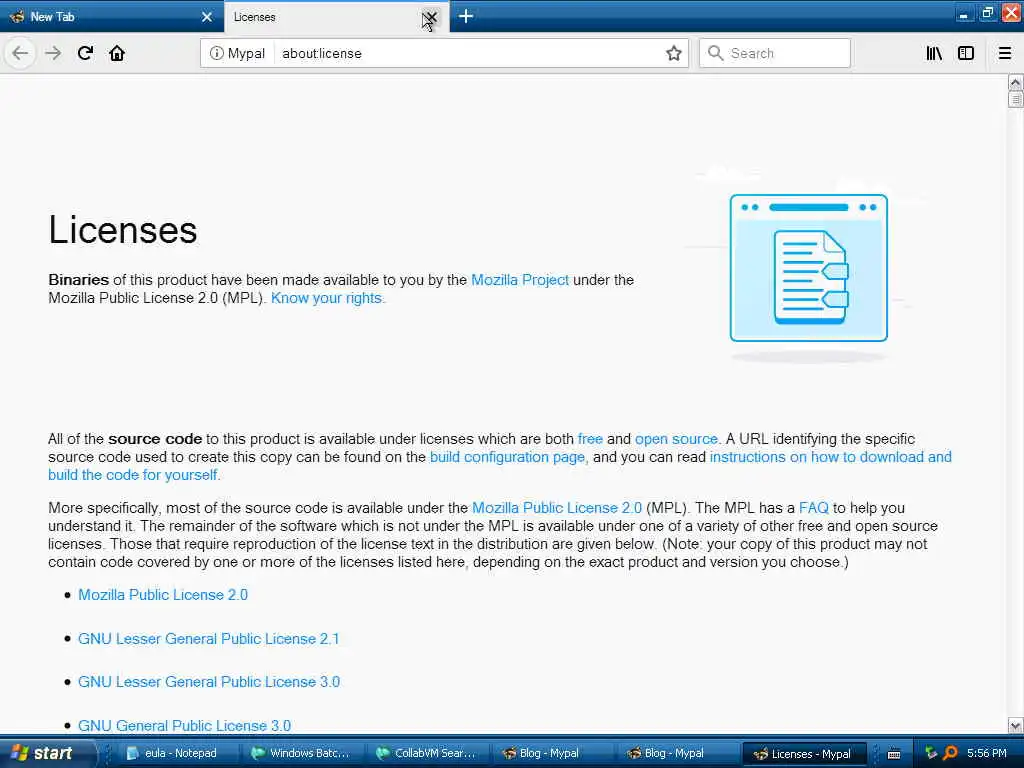The width and height of the screenshot is (1024, 768).
Task: Click the vertical scrollbar thumb
Action: click(1016, 99)
